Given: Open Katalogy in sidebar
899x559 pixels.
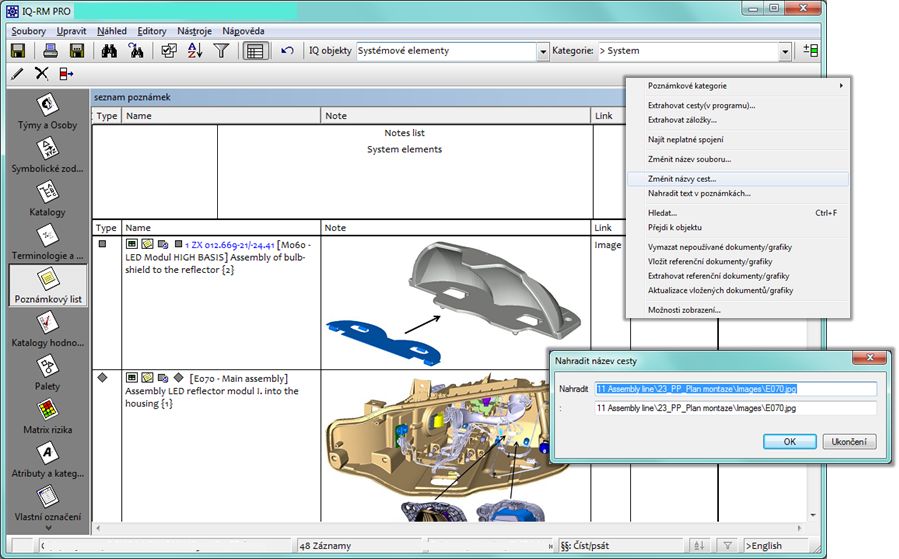Looking at the screenshot, I should (47, 199).
